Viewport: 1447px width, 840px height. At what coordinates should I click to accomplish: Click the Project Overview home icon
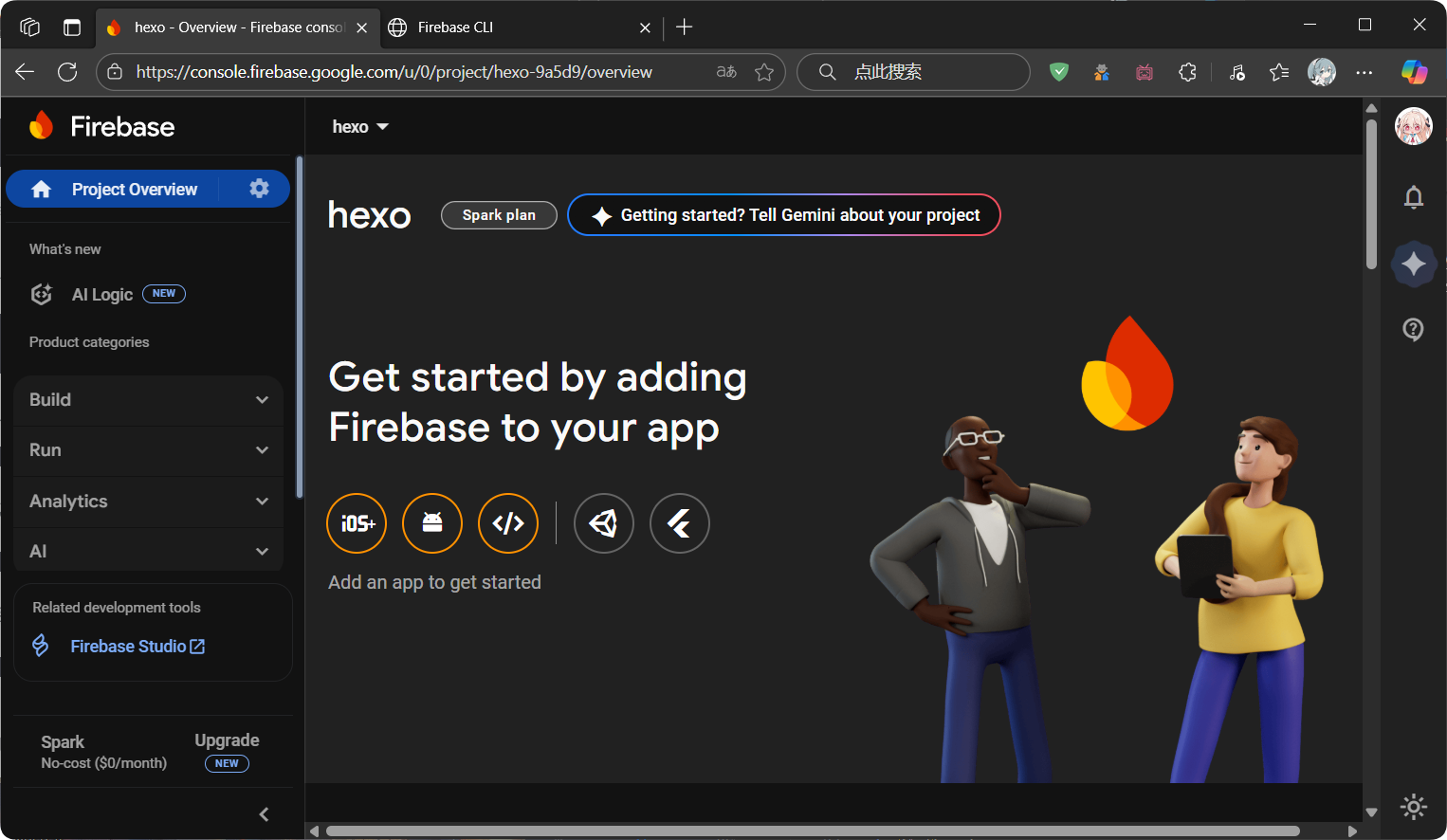tap(41, 190)
